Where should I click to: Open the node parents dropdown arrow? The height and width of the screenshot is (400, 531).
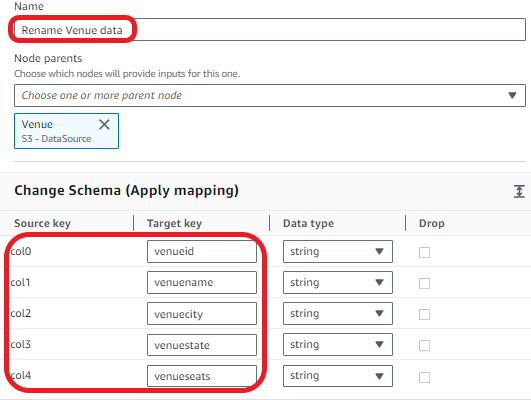click(512, 96)
